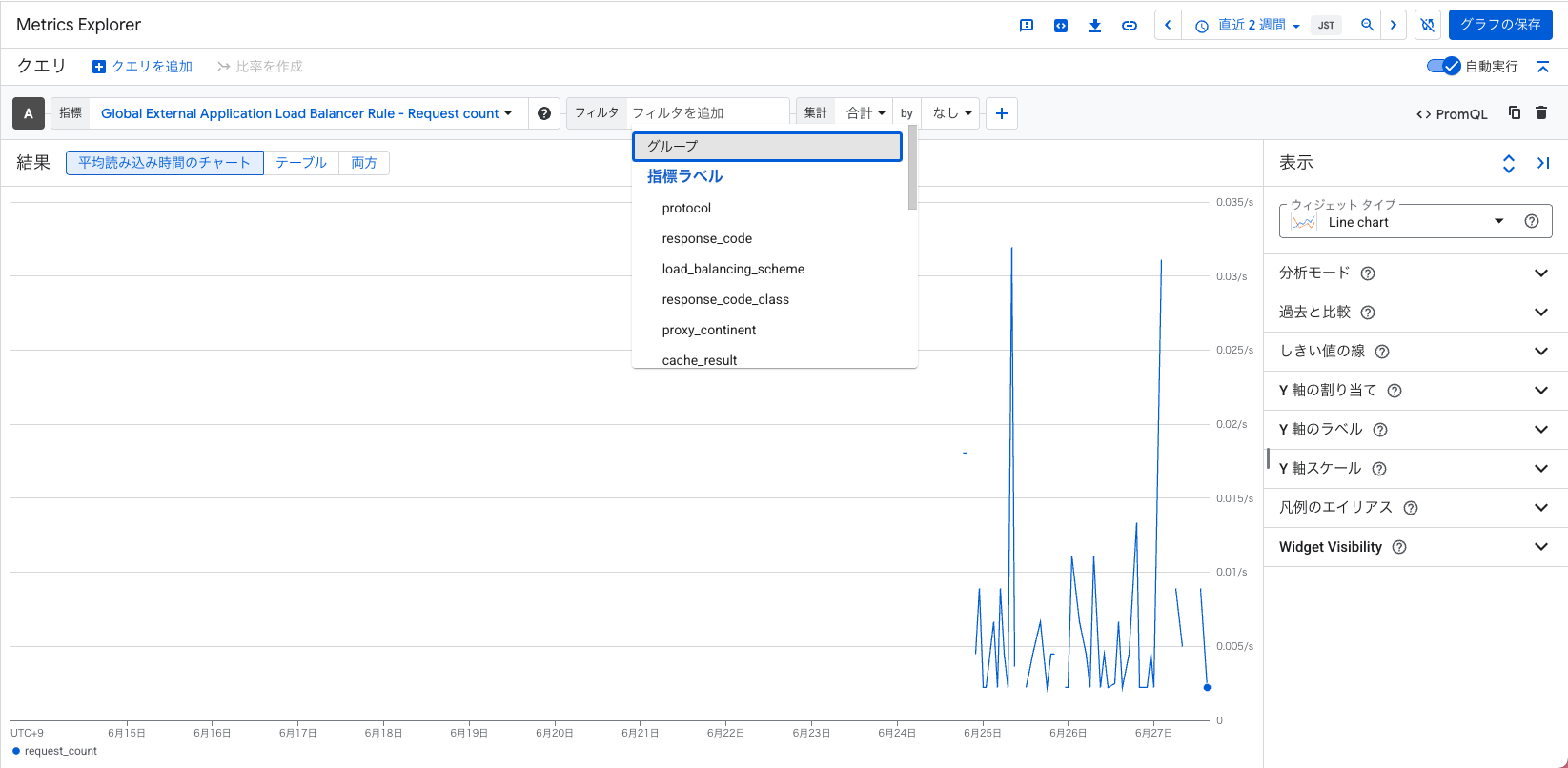
Task: Click the help icon next to Y 軸の割り当て
Action: point(1395,391)
